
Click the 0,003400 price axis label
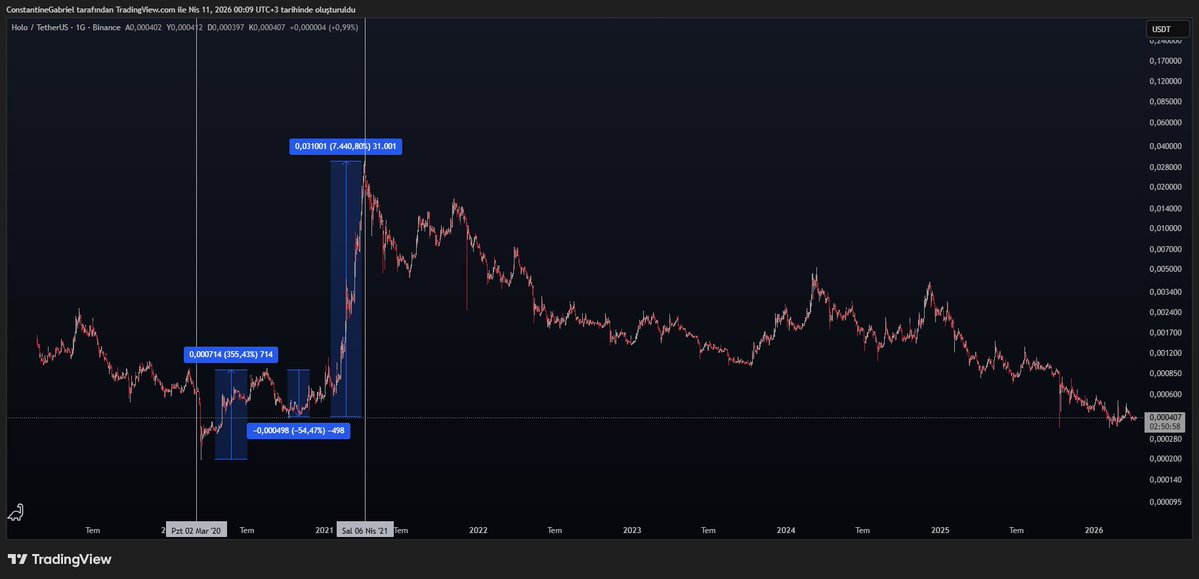(x=1167, y=292)
